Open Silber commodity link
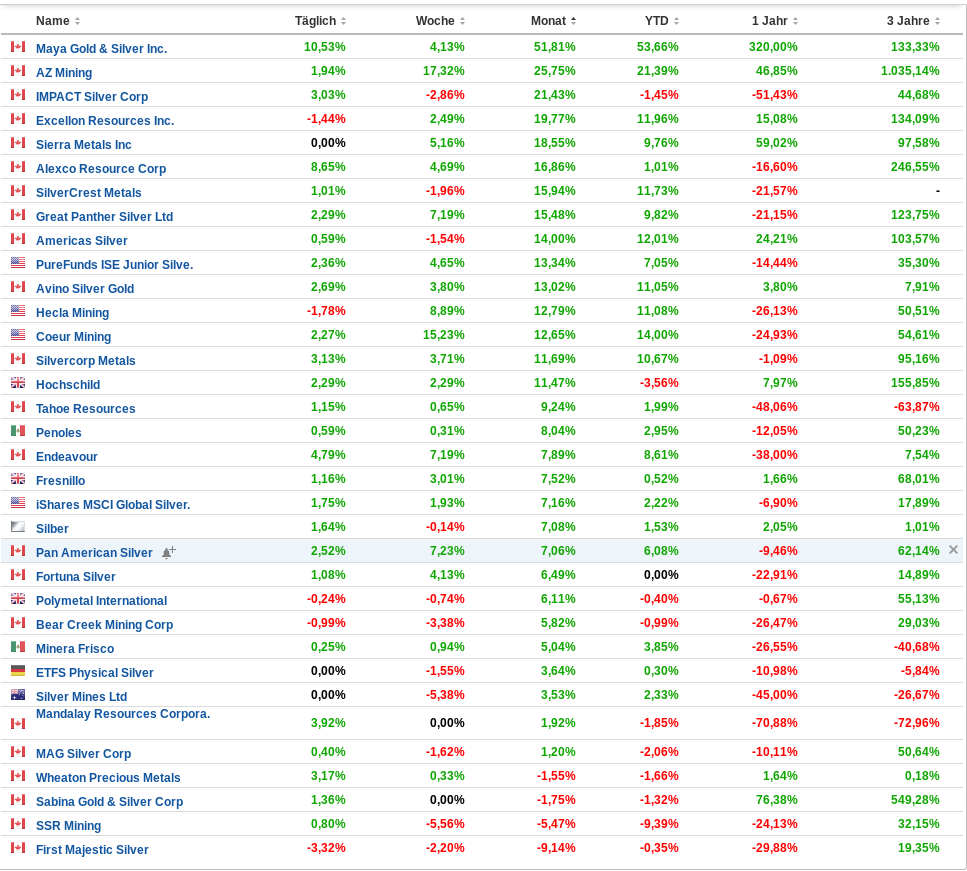The width and height of the screenshot is (967, 871). click(x=52, y=529)
